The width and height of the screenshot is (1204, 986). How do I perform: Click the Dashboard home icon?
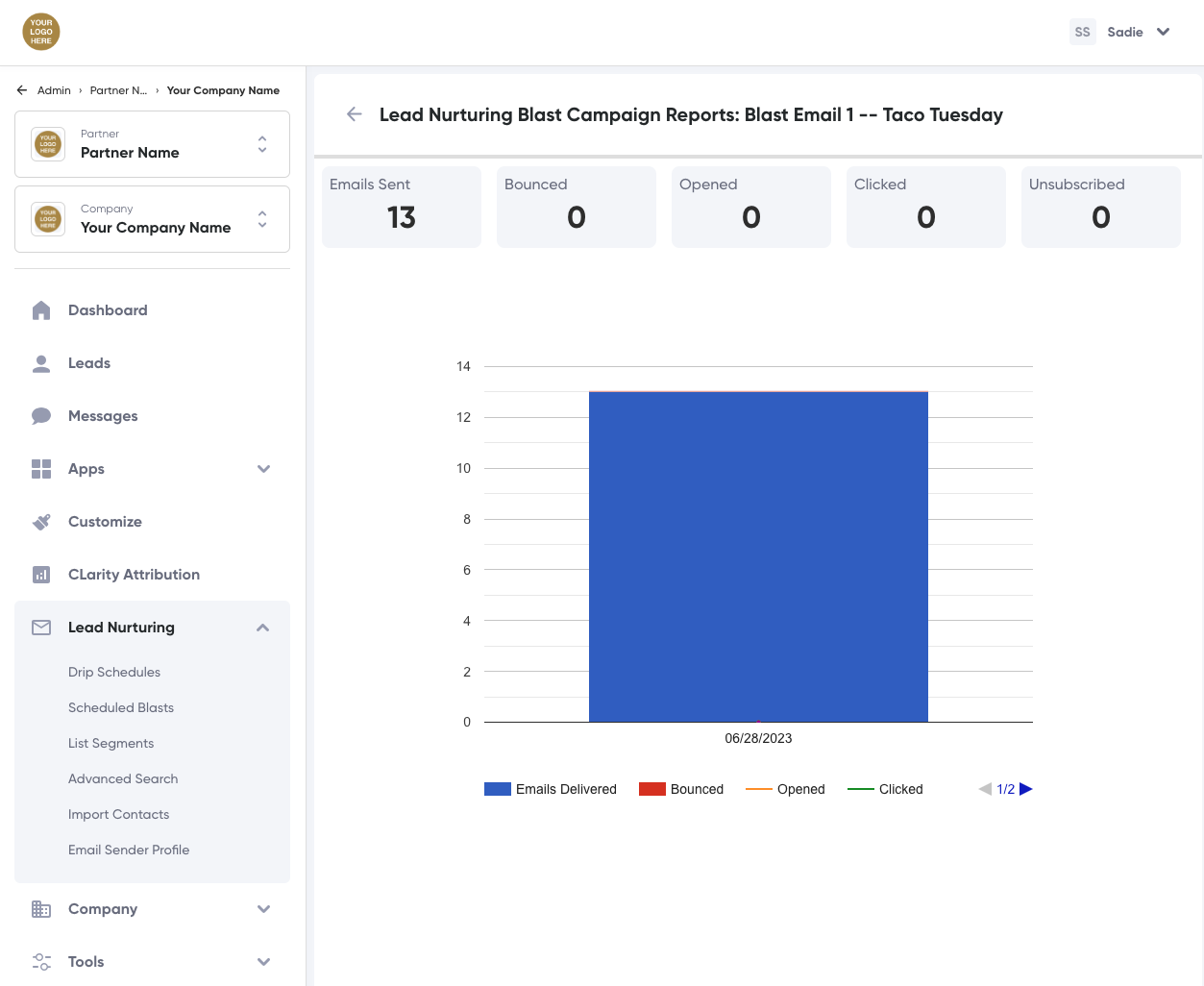tap(41, 310)
